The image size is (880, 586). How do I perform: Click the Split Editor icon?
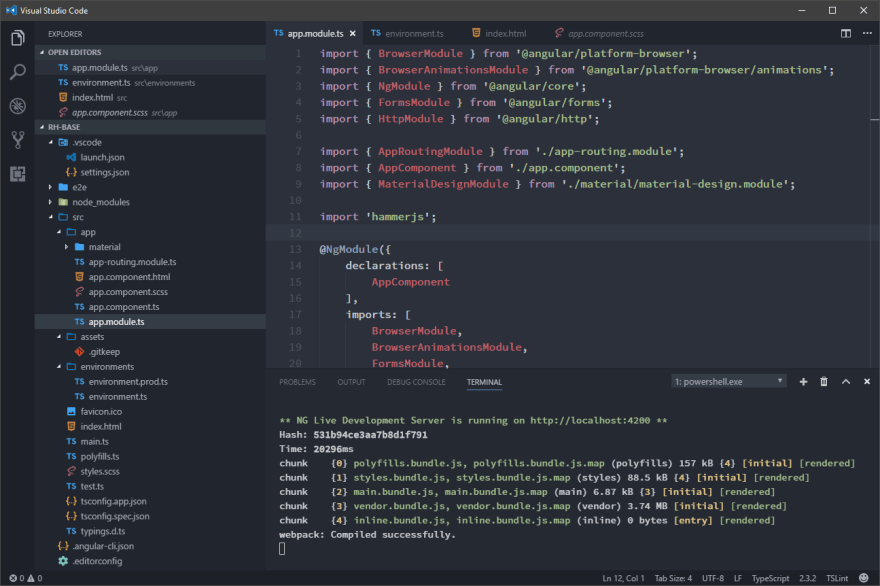click(x=846, y=33)
